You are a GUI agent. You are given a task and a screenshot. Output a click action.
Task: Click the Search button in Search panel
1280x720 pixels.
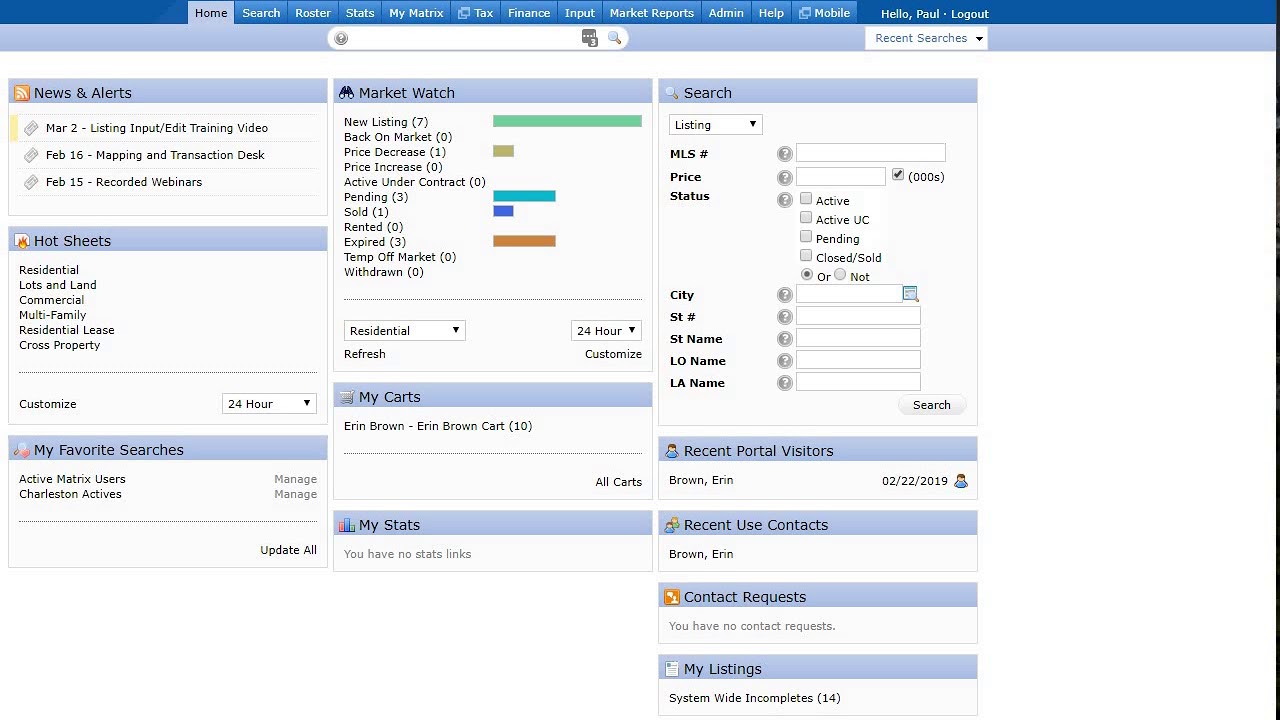(x=932, y=405)
